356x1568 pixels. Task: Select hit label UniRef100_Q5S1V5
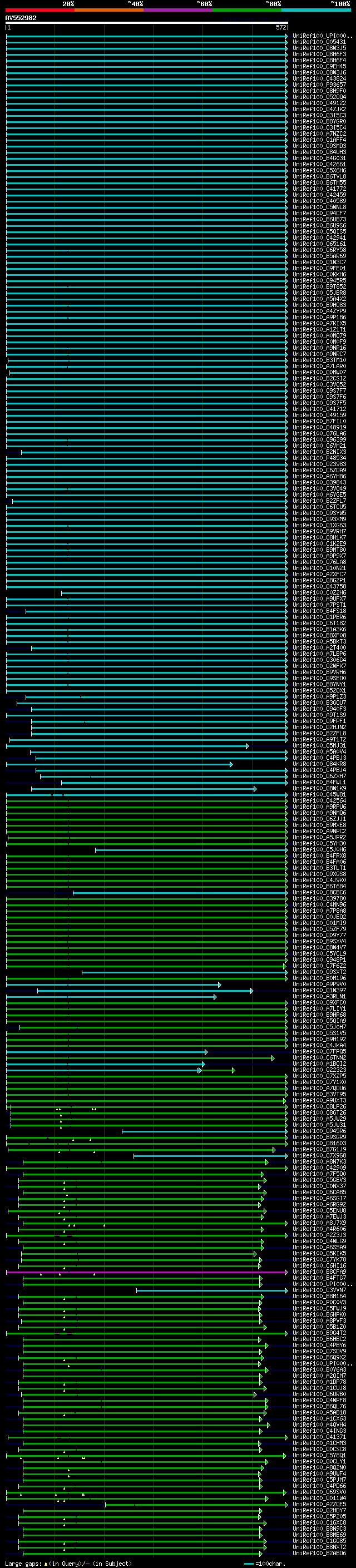(x=319, y=1033)
